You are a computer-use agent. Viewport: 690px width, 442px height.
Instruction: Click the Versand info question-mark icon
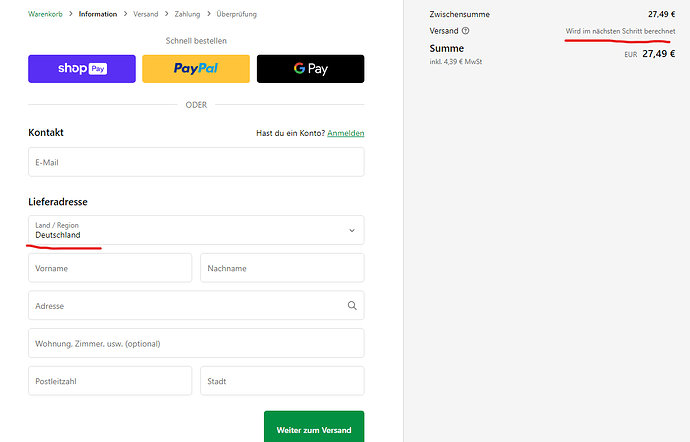(x=465, y=31)
